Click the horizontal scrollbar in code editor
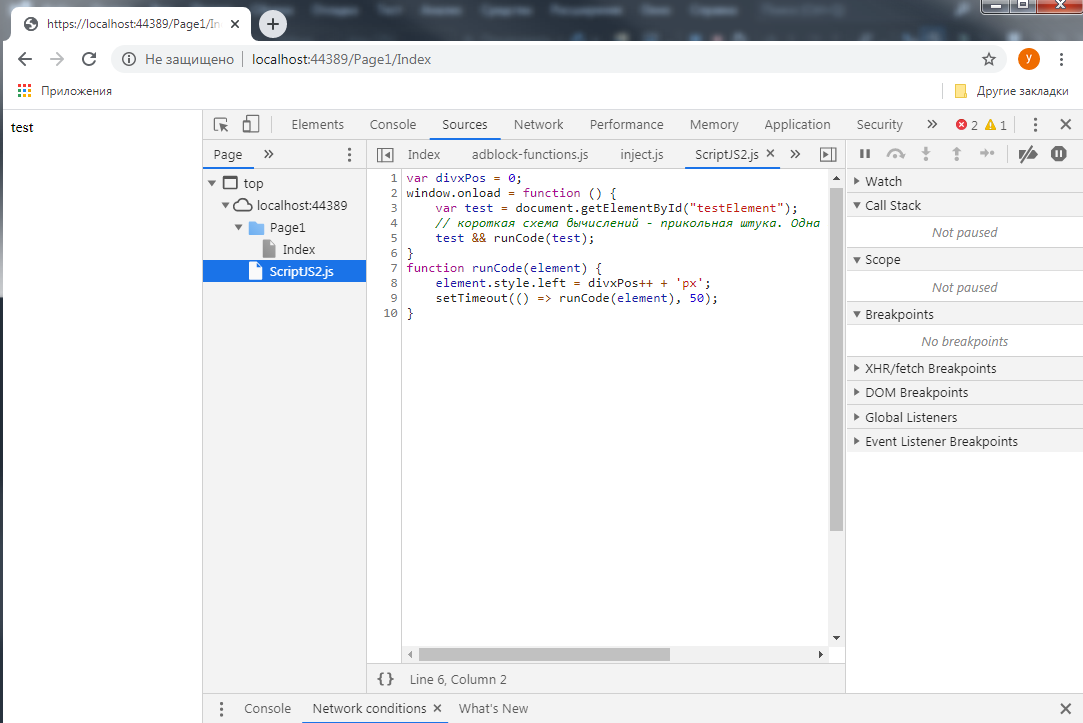Screen dimensions: 1083x723 tap(544, 655)
